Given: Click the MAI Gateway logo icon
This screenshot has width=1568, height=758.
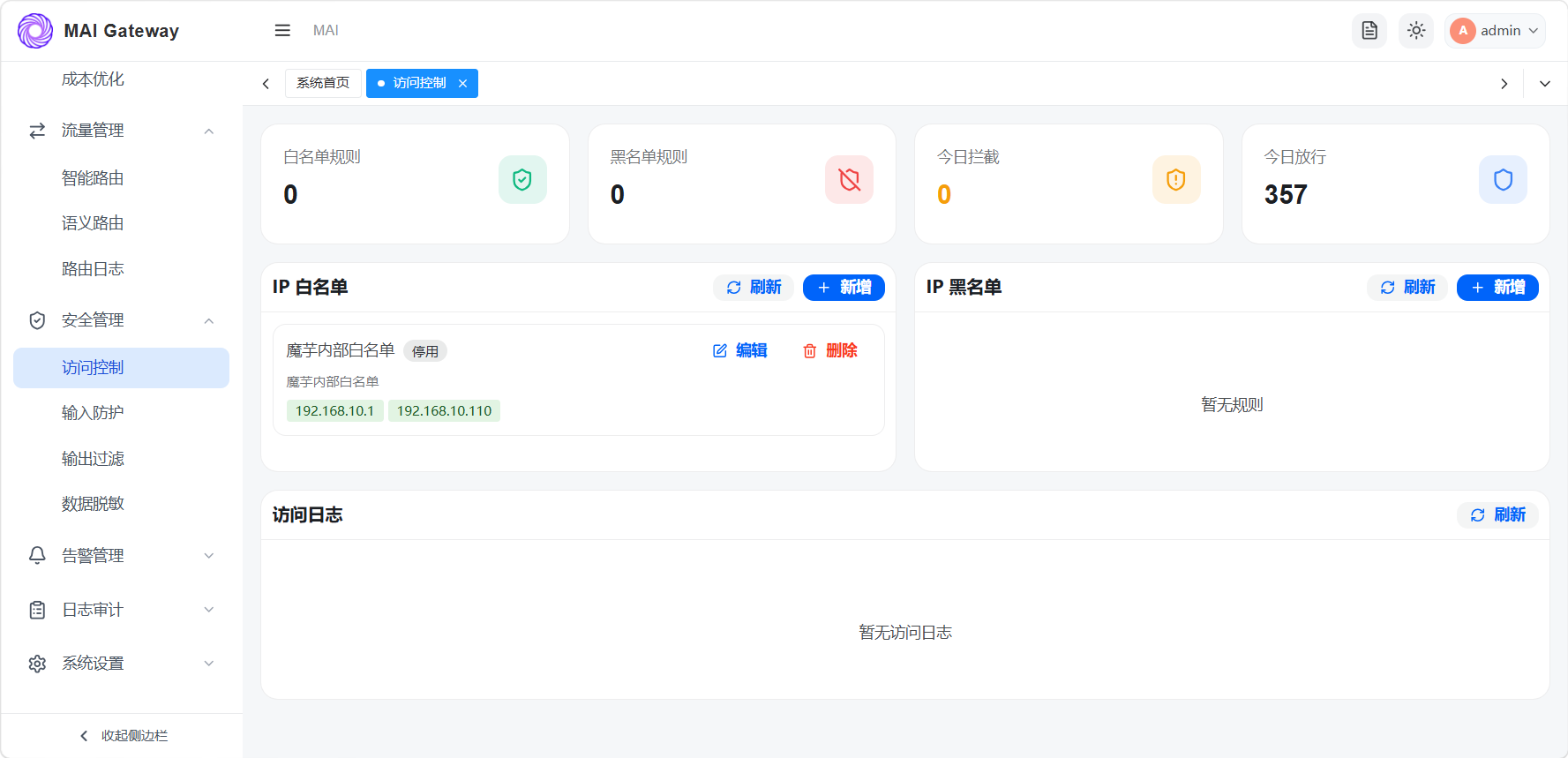Looking at the screenshot, I should pyautogui.click(x=35, y=31).
